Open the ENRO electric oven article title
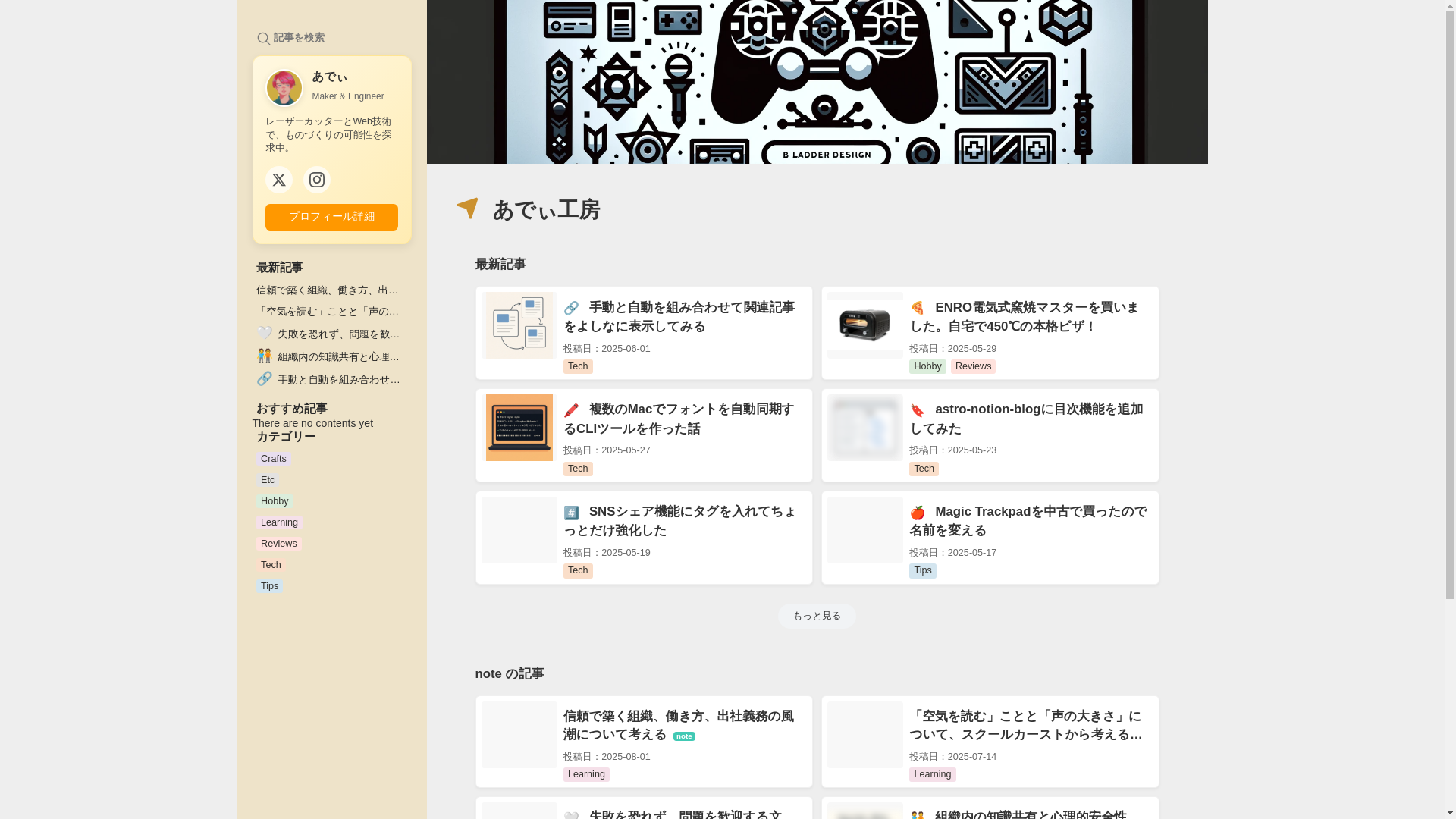This screenshot has height=819, width=1456. [1025, 317]
